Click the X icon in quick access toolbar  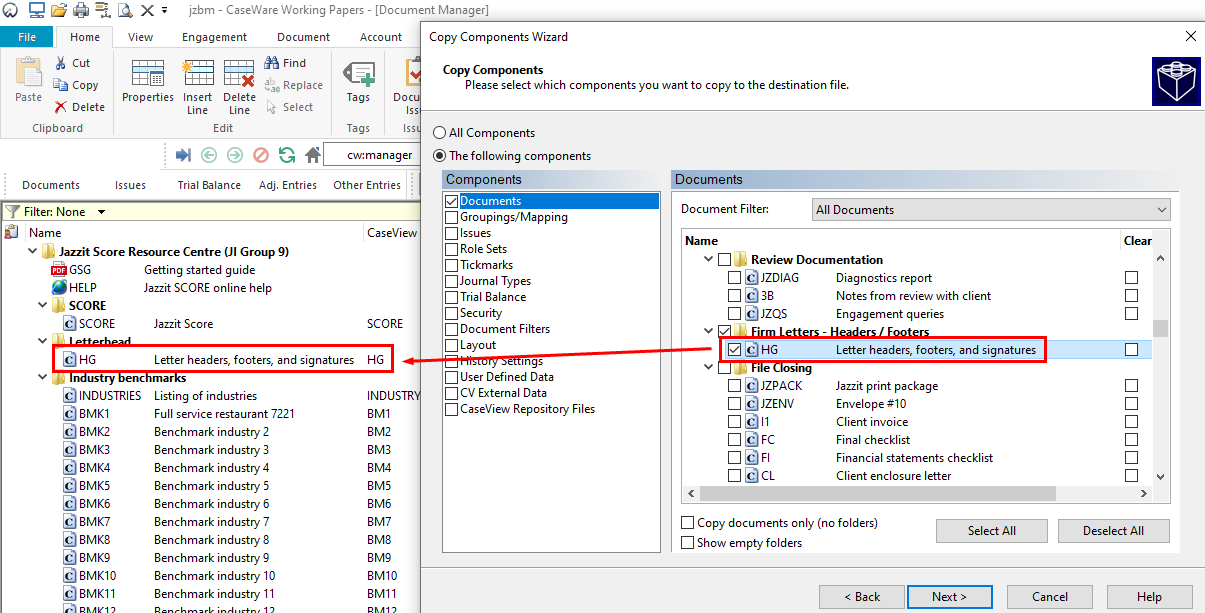147,10
